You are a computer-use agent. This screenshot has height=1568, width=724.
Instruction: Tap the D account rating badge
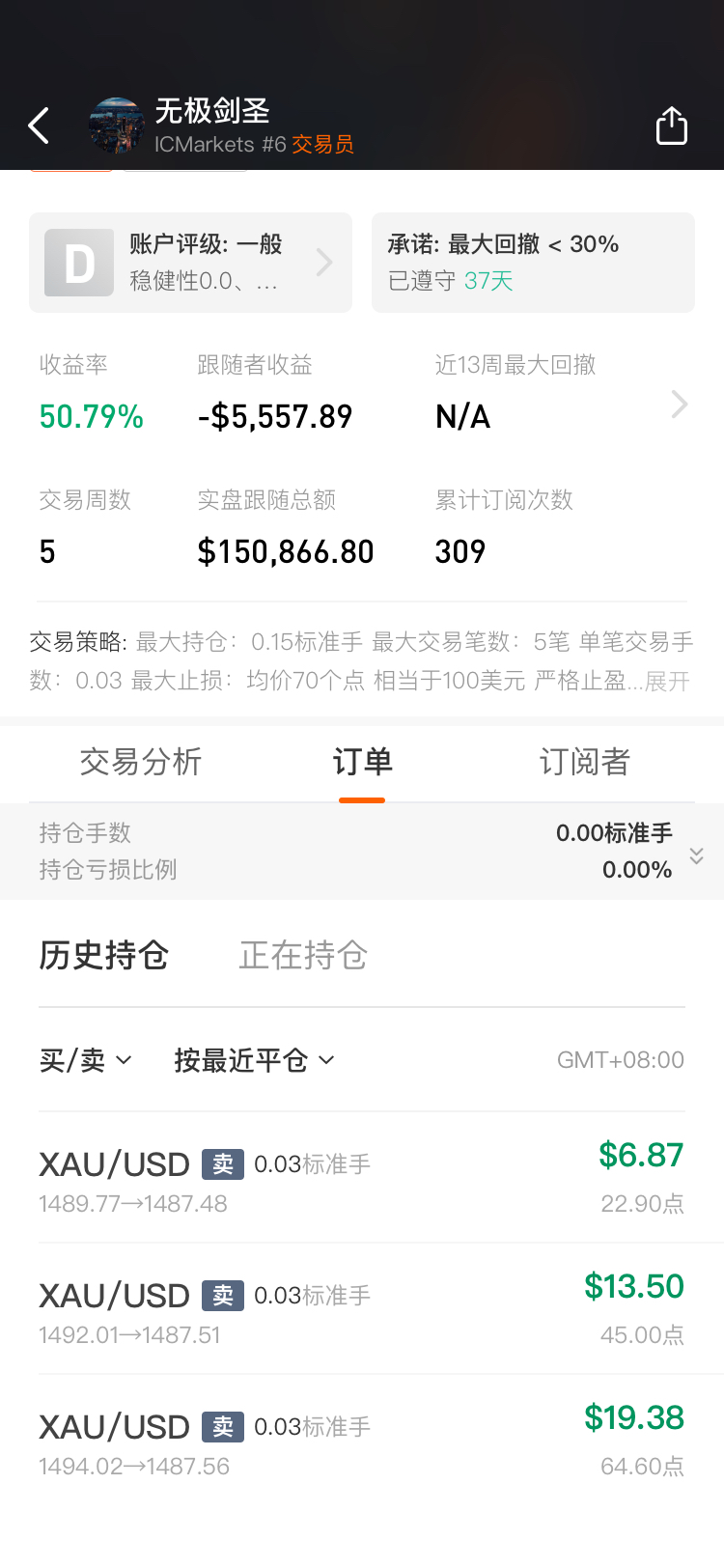click(79, 263)
